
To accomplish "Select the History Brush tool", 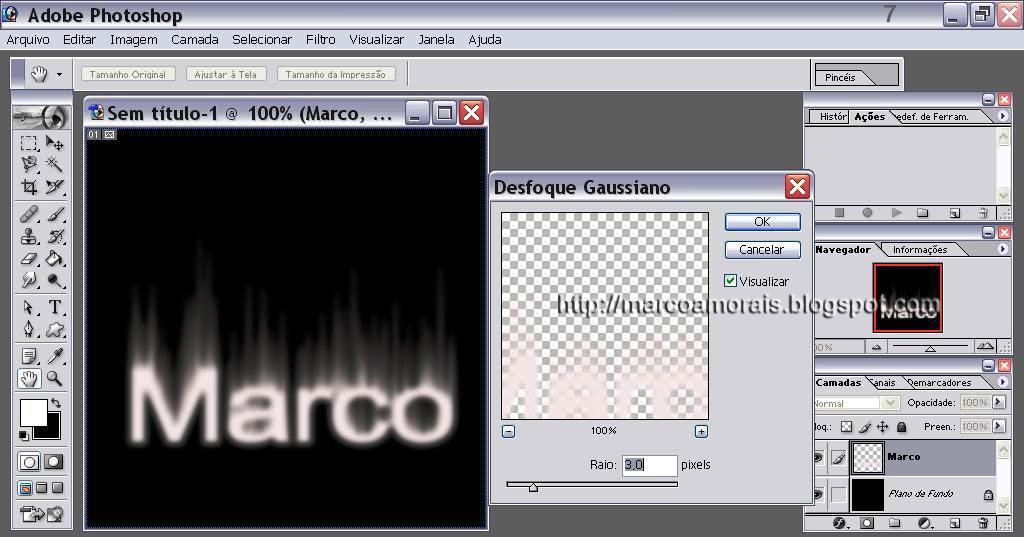I will pos(55,236).
